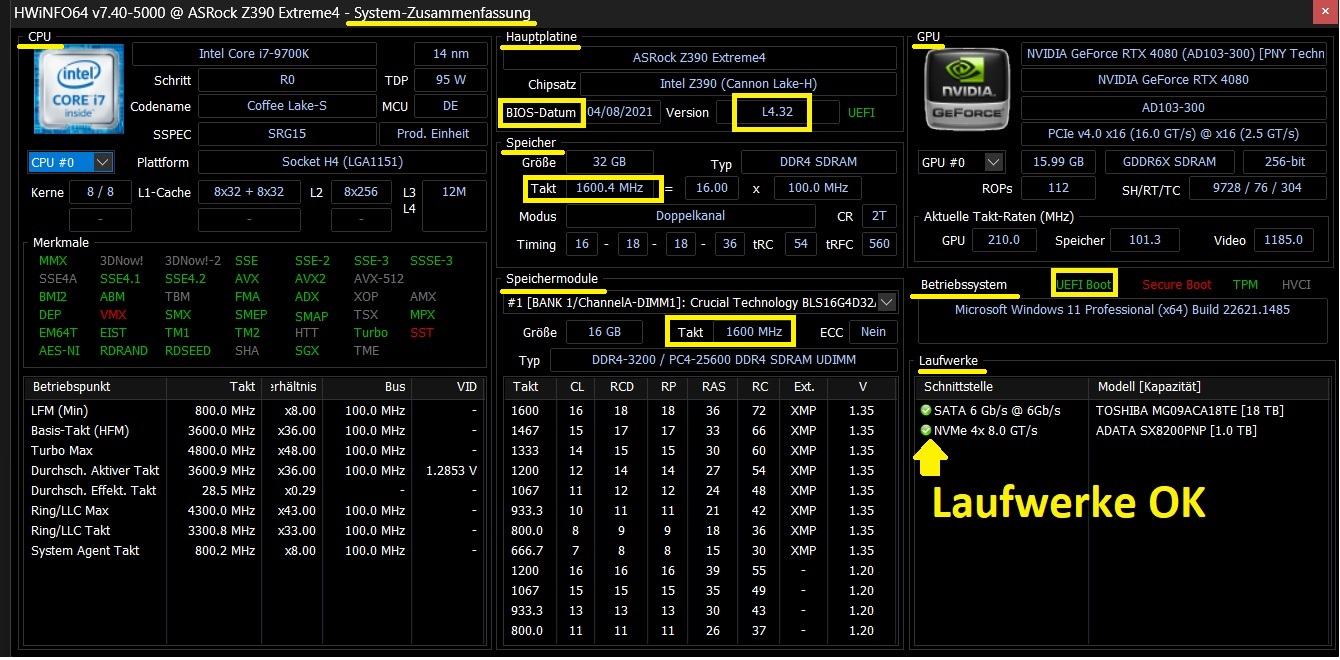Screen dimensions: 1340x660
Task: Click the TDP value 95 W
Action: [x=451, y=80]
